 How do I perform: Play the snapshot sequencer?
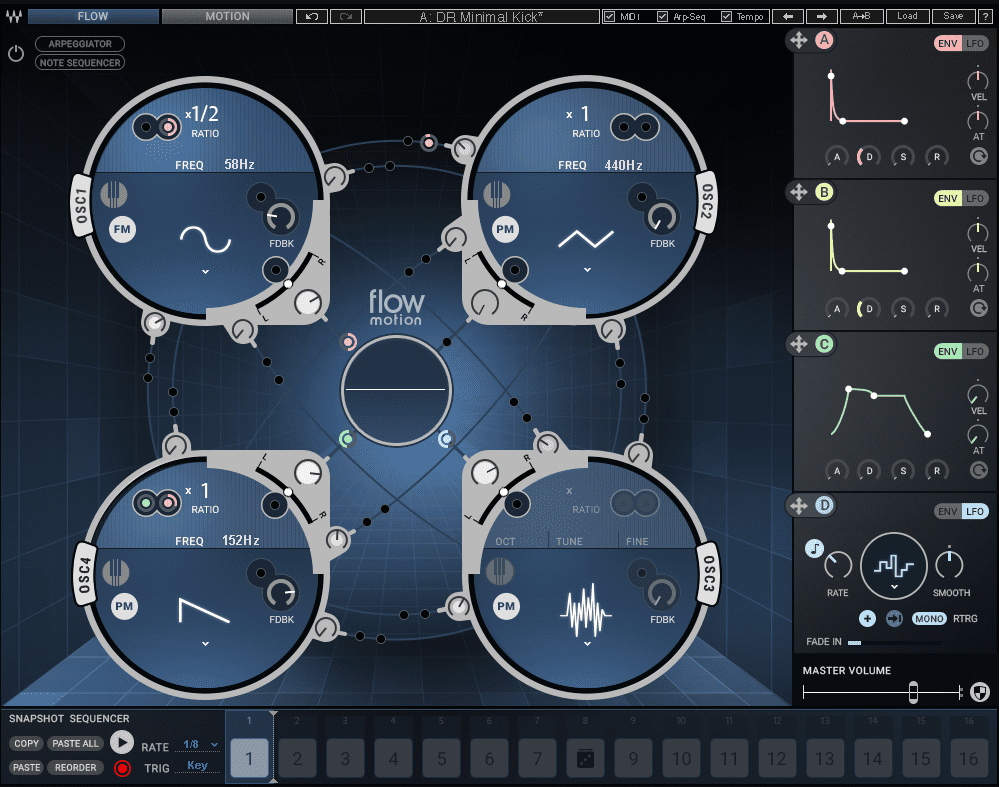121,742
